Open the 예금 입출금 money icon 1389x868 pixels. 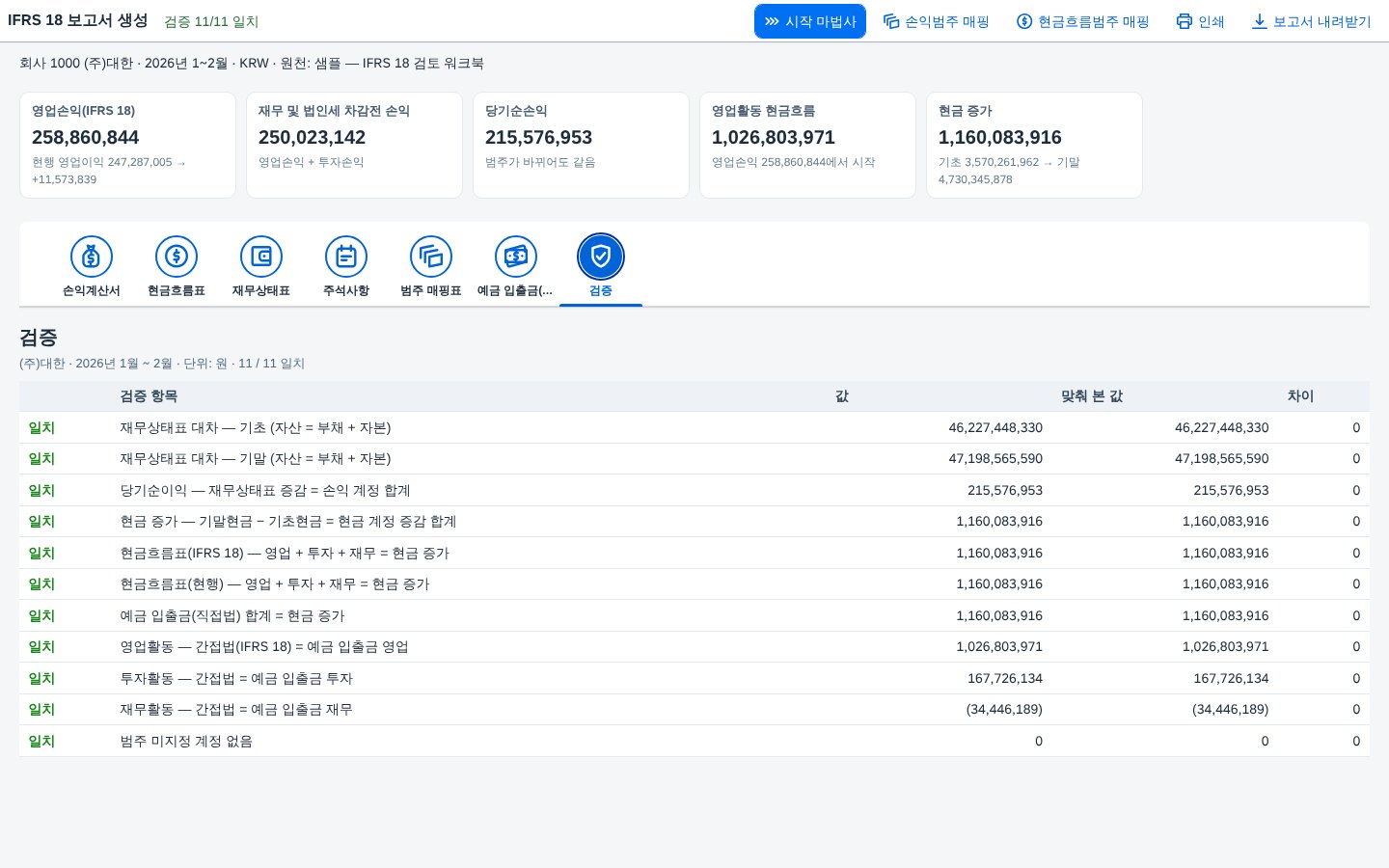click(x=516, y=257)
